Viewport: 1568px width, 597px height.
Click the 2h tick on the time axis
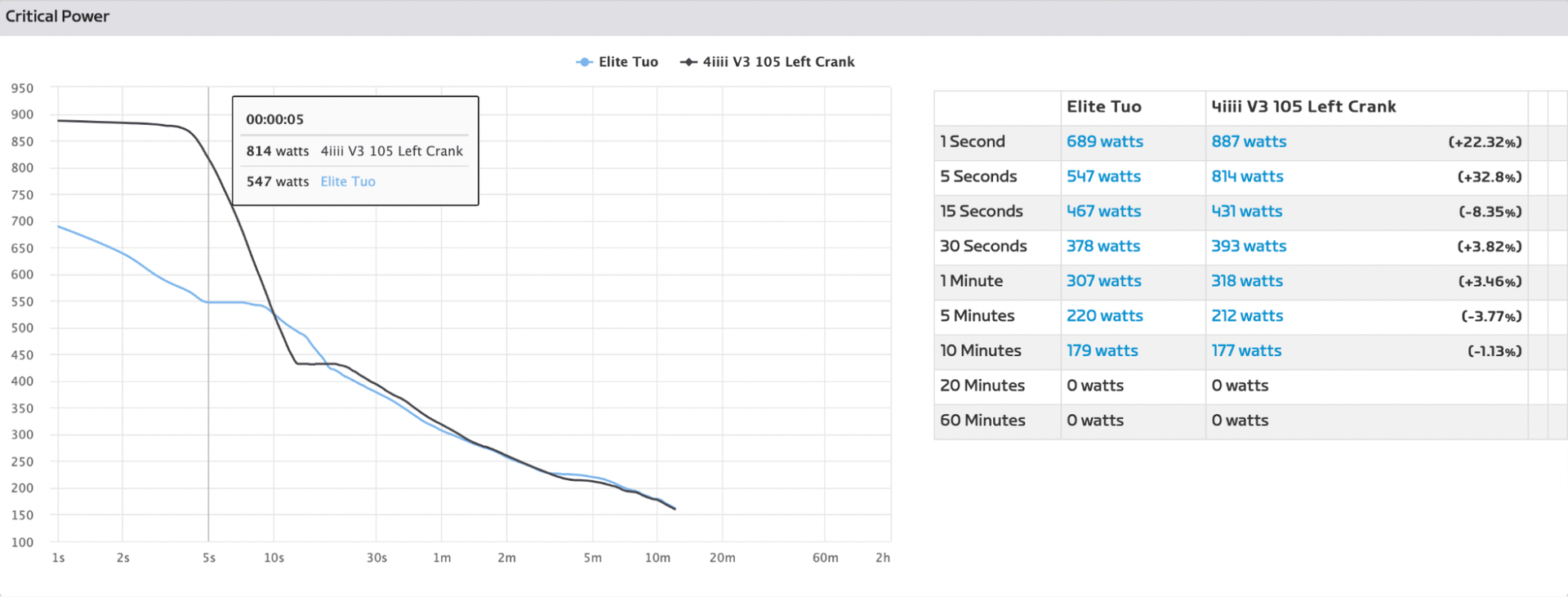click(x=883, y=558)
